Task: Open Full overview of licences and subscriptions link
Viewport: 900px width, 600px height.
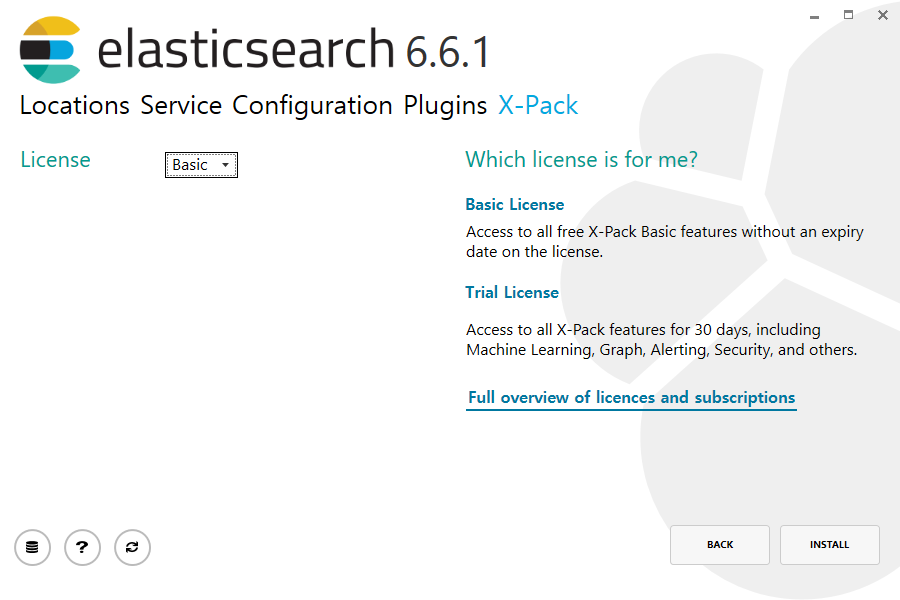Action: coord(631,398)
